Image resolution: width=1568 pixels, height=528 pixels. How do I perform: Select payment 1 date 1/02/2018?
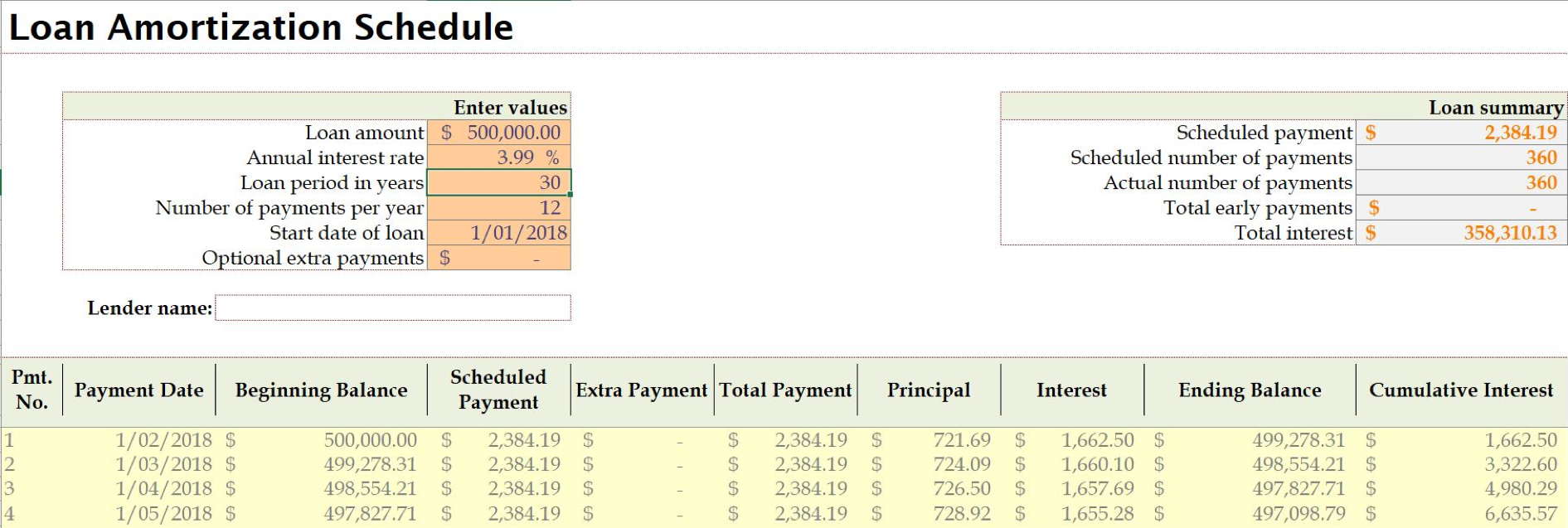tap(163, 440)
